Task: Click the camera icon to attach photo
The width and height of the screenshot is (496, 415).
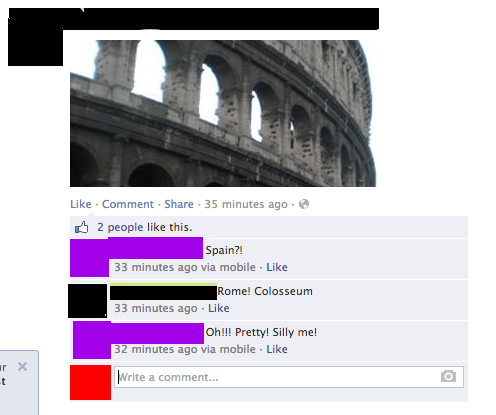Action: pos(448,376)
